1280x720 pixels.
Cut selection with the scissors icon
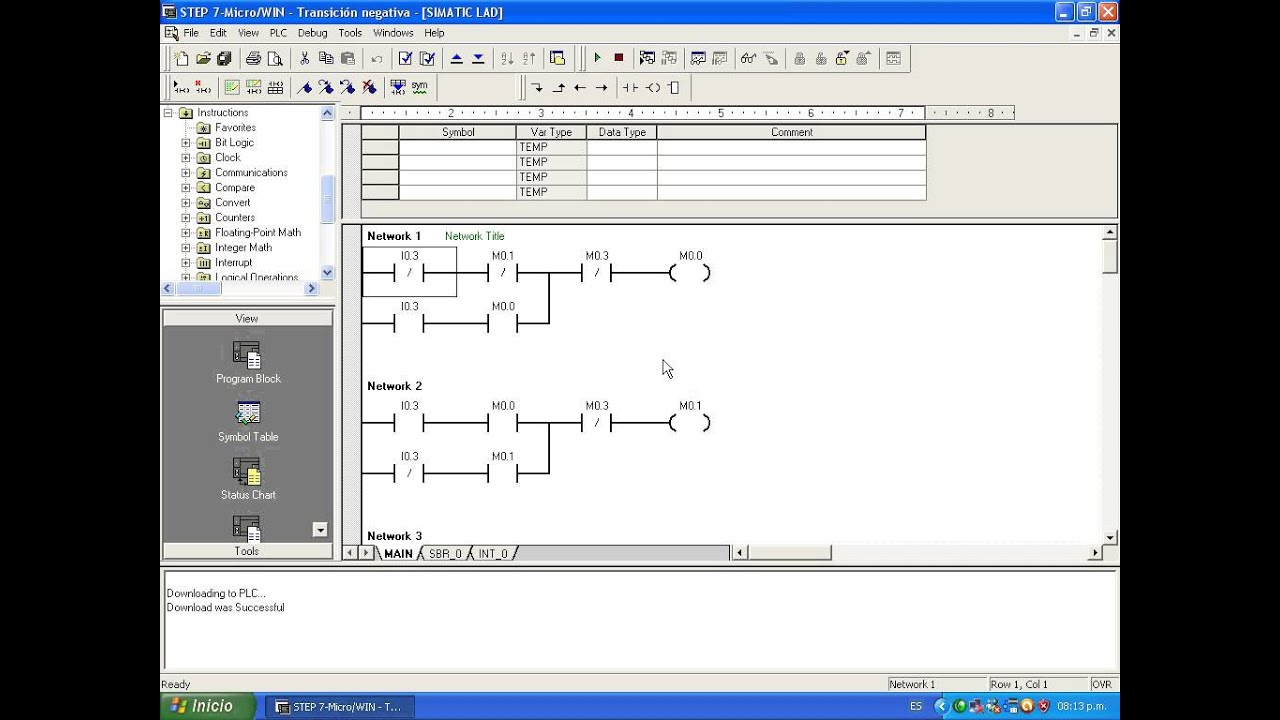pos(305,58)
